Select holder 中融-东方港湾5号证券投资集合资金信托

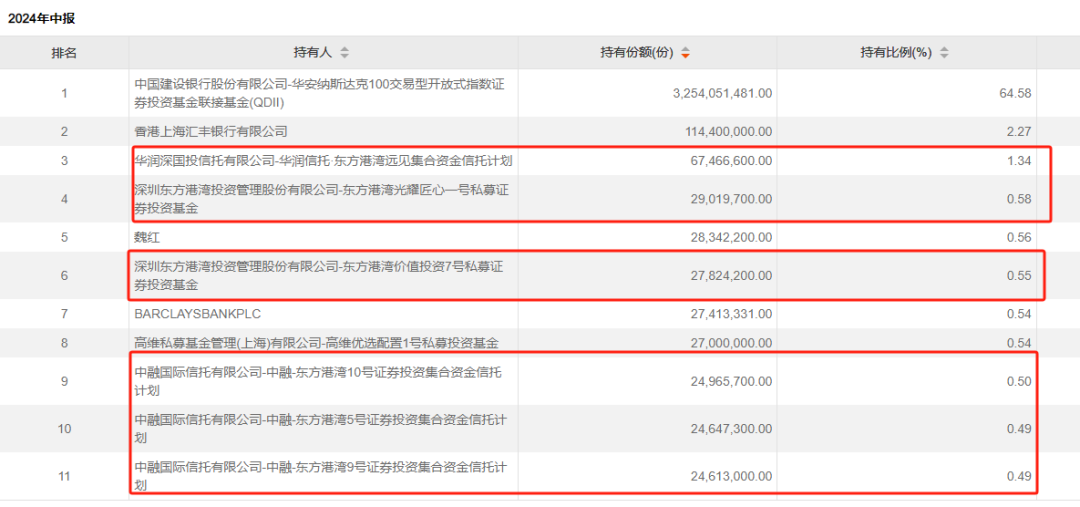(321, 428)
